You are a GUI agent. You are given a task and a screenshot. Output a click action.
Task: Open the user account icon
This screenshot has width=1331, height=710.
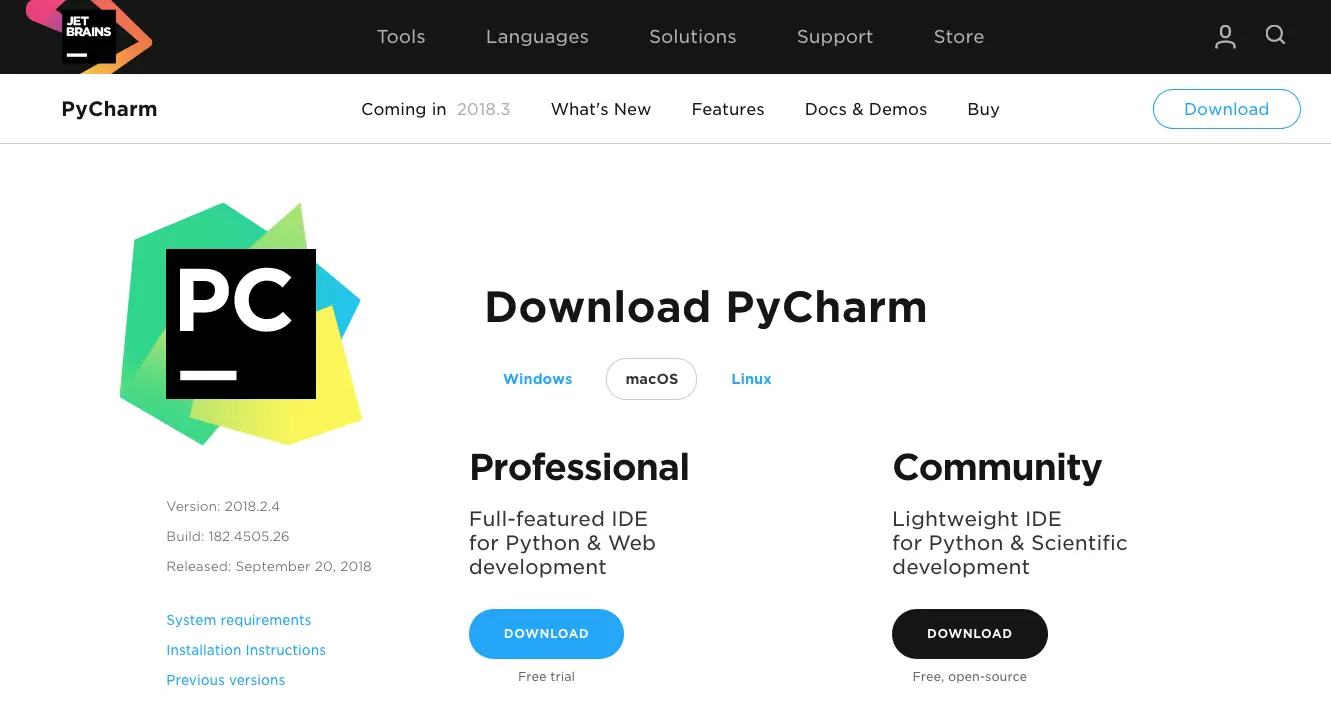(1225, 37)
